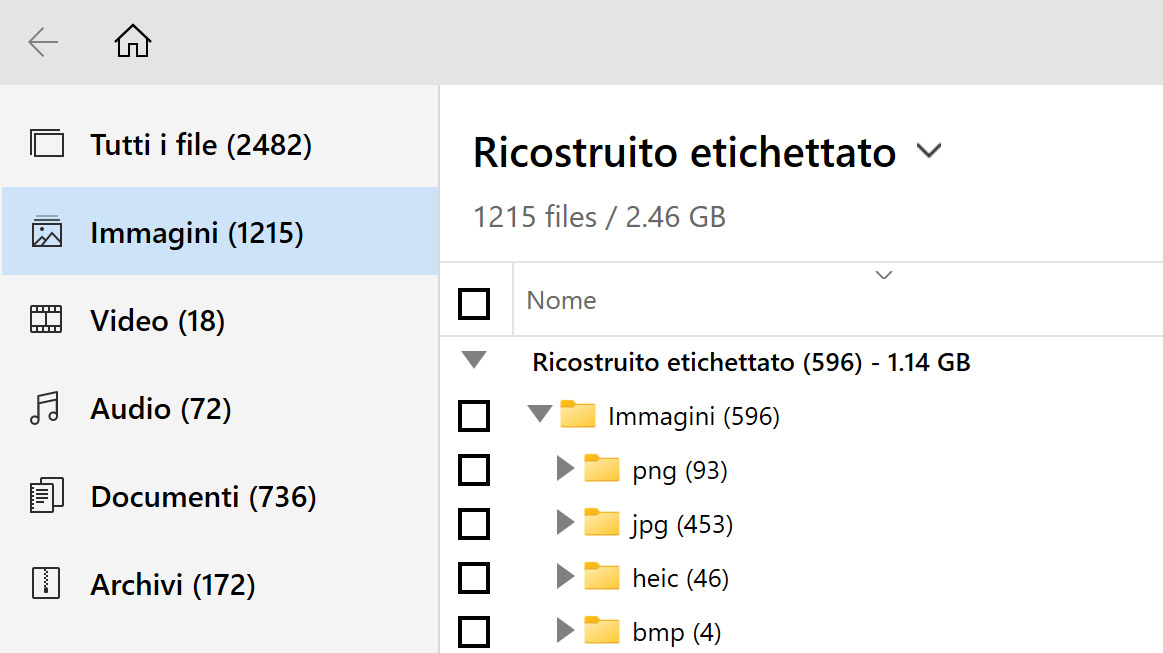The image size is (1163, 653).
Task: Collapse the Immagini (596) folder triangle
Action: pyautogui.click(x=540, y=415)
